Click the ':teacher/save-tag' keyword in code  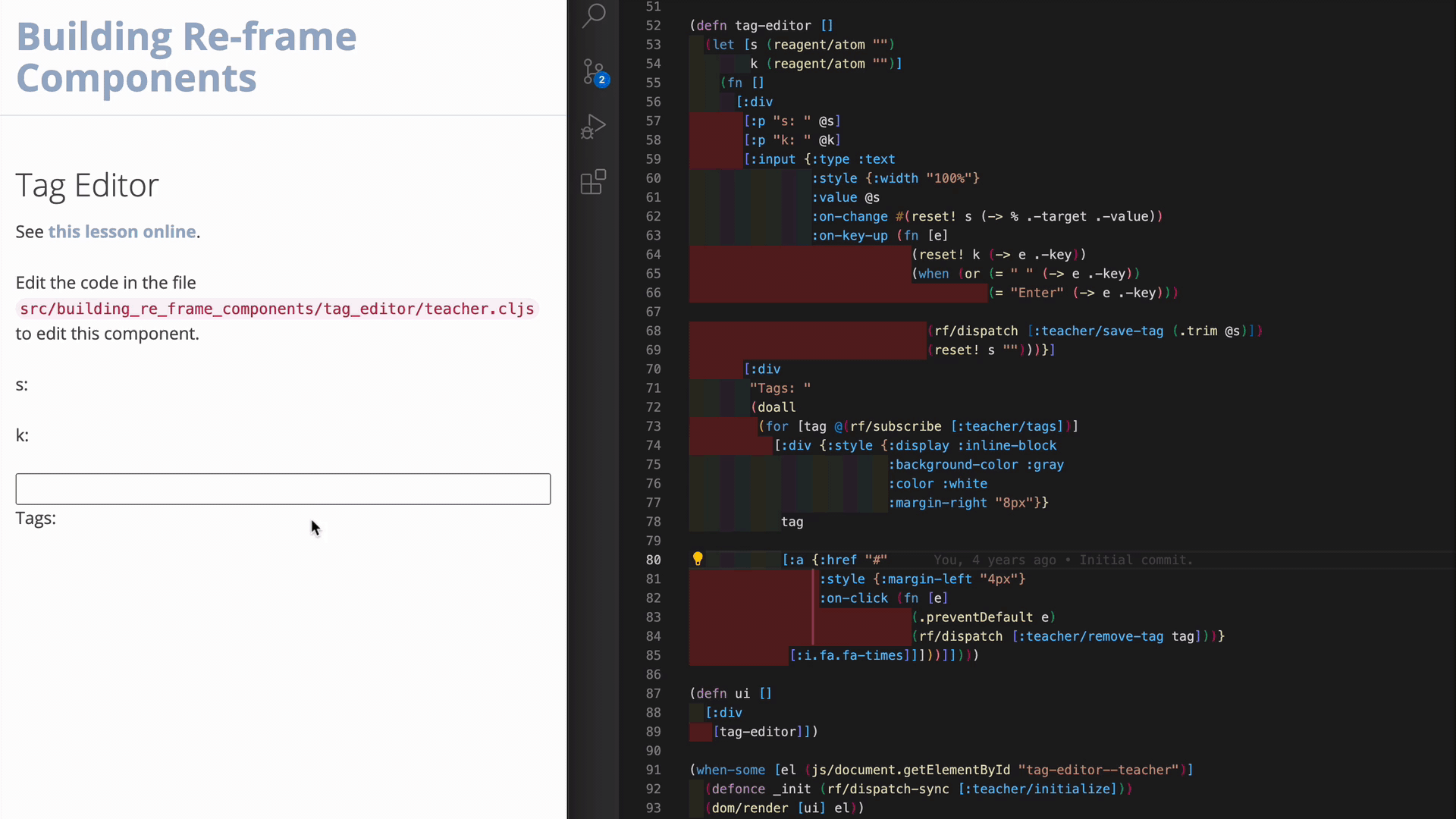coord(1099,331)
